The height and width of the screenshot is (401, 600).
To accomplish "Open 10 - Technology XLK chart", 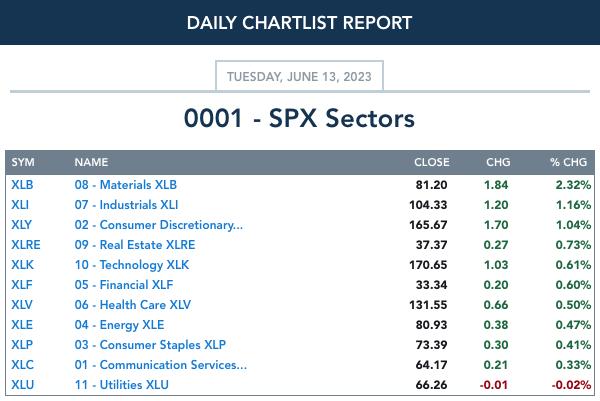I will [132, 264].
